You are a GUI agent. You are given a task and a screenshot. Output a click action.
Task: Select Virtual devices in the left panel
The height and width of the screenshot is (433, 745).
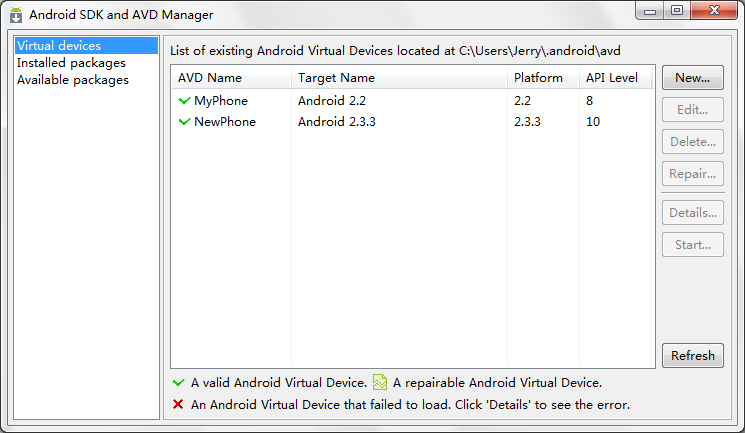pyautogui.click(x=59, y=46)
